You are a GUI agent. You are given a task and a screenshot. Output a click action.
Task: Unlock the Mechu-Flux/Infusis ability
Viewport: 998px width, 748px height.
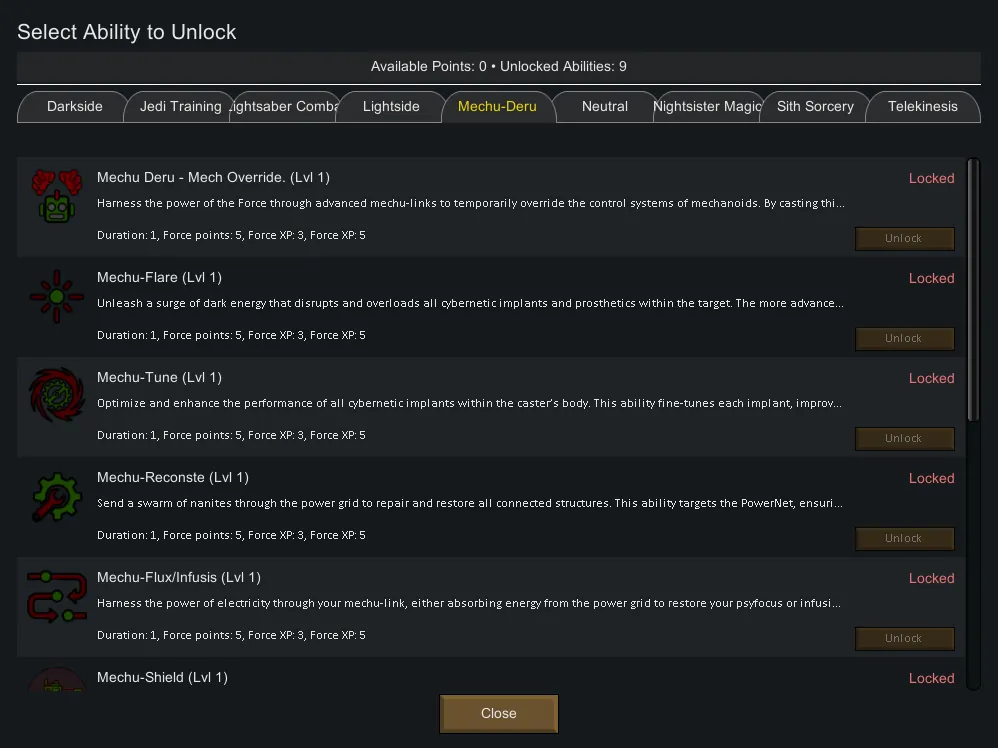coord(904,638)
